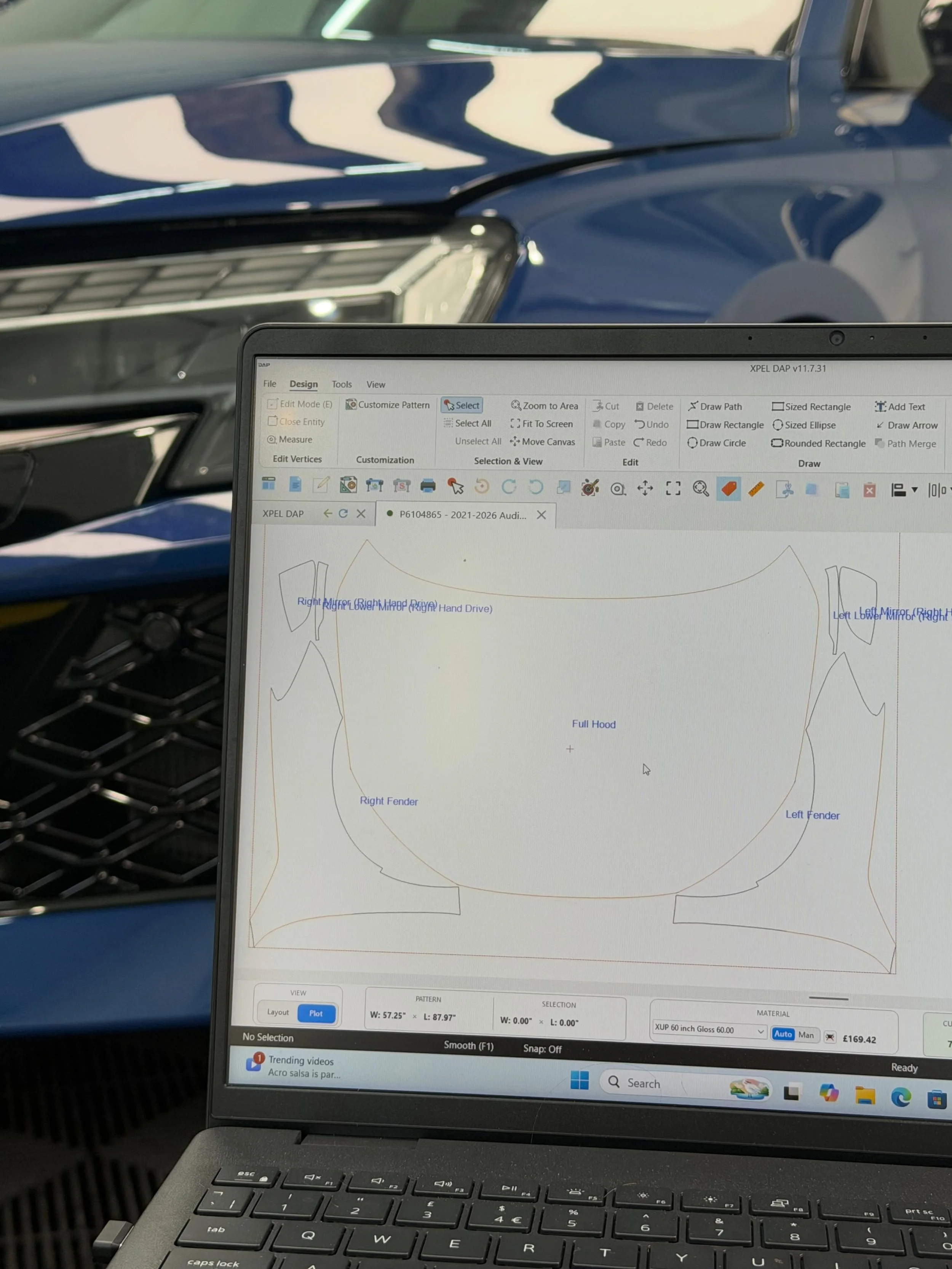Click Undo in Edit group
The width and height of the screenshot is (952, 1269).
coord(651,425)
